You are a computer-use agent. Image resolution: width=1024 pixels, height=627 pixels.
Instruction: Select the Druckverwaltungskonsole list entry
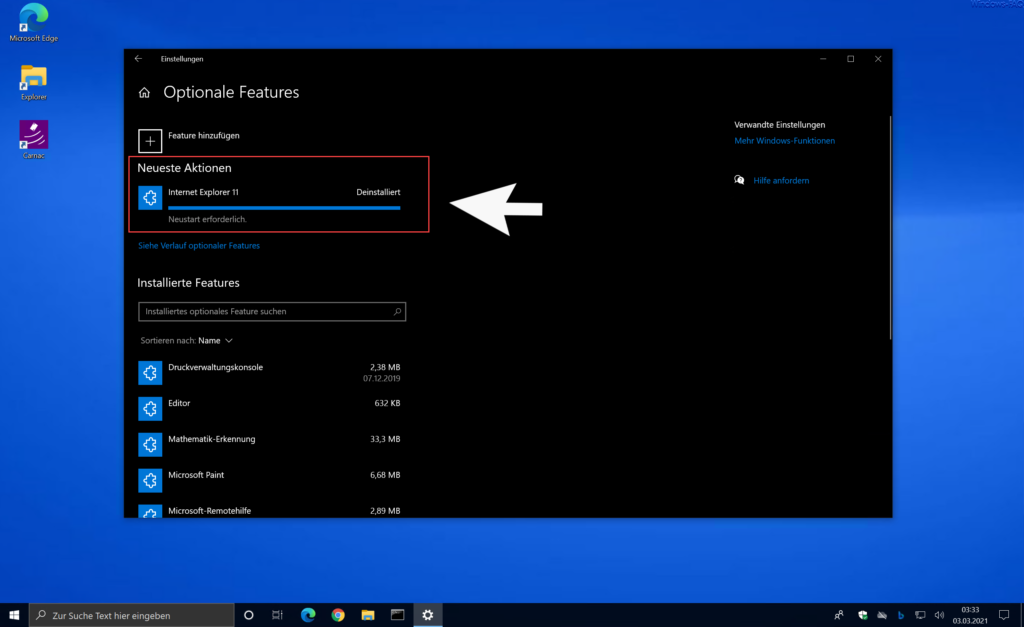click(x=270, y=372)
